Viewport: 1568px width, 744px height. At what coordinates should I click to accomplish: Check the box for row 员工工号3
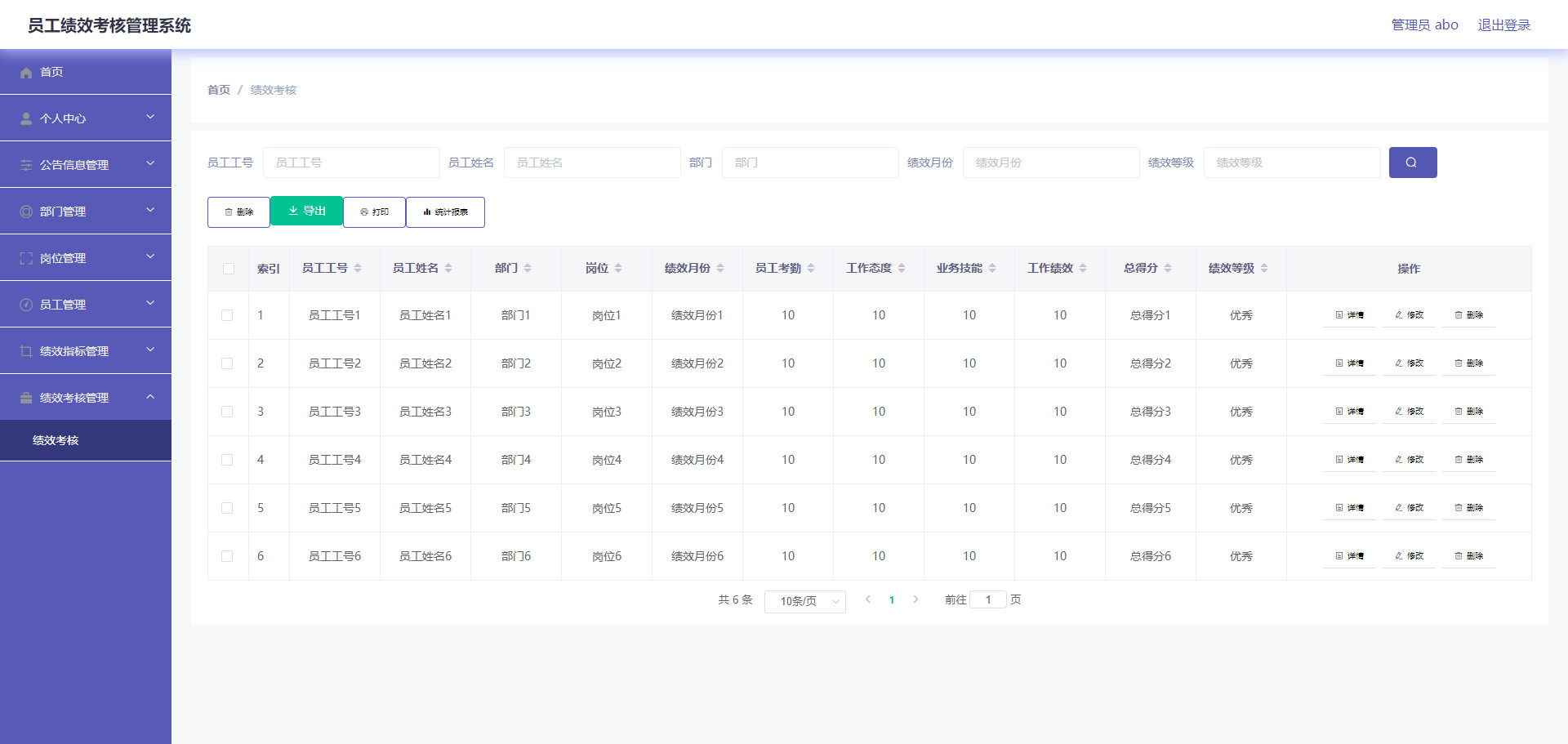(227, 412)
